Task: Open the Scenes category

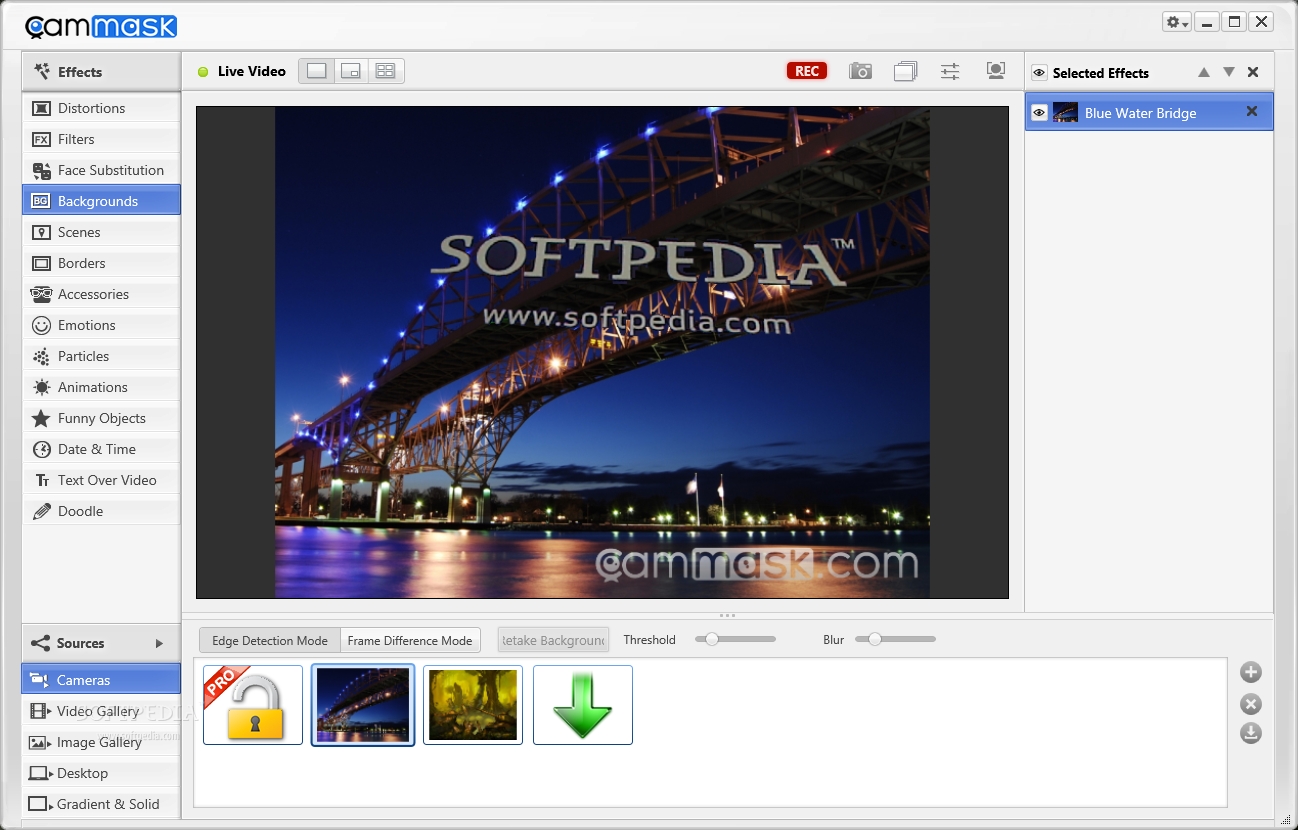Action: click(101, 232)
